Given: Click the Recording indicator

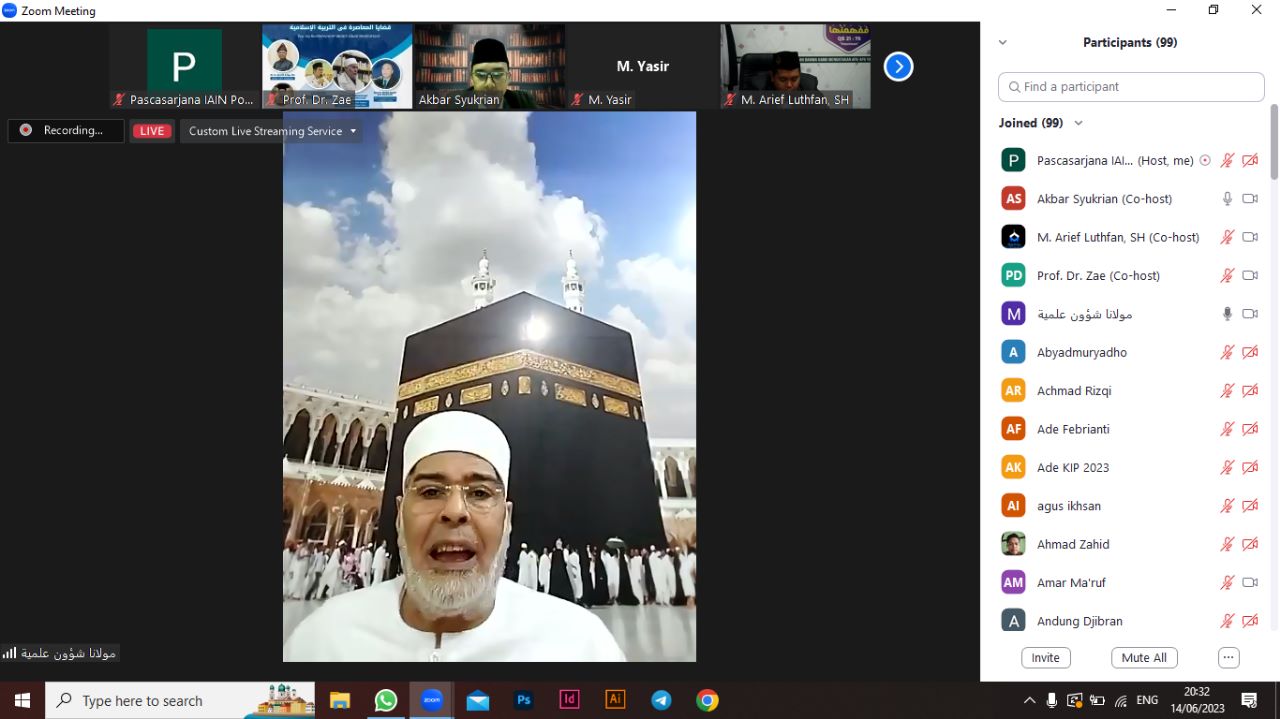Looking at the screenshot, I should pos(66,131).
